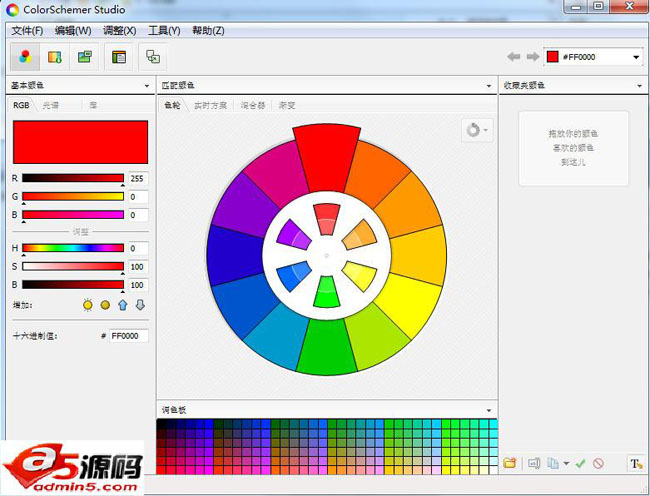The image size is (650, 496).
Task: Click the hex value field FF0000
Action: coord(129,336)
